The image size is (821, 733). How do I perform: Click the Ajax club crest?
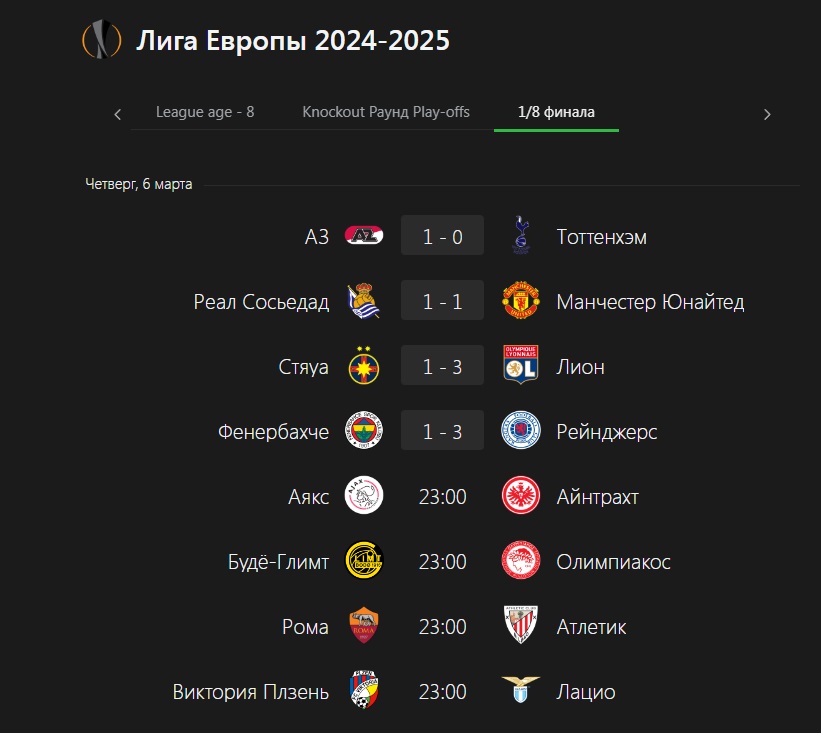click(x=364, y=495)
